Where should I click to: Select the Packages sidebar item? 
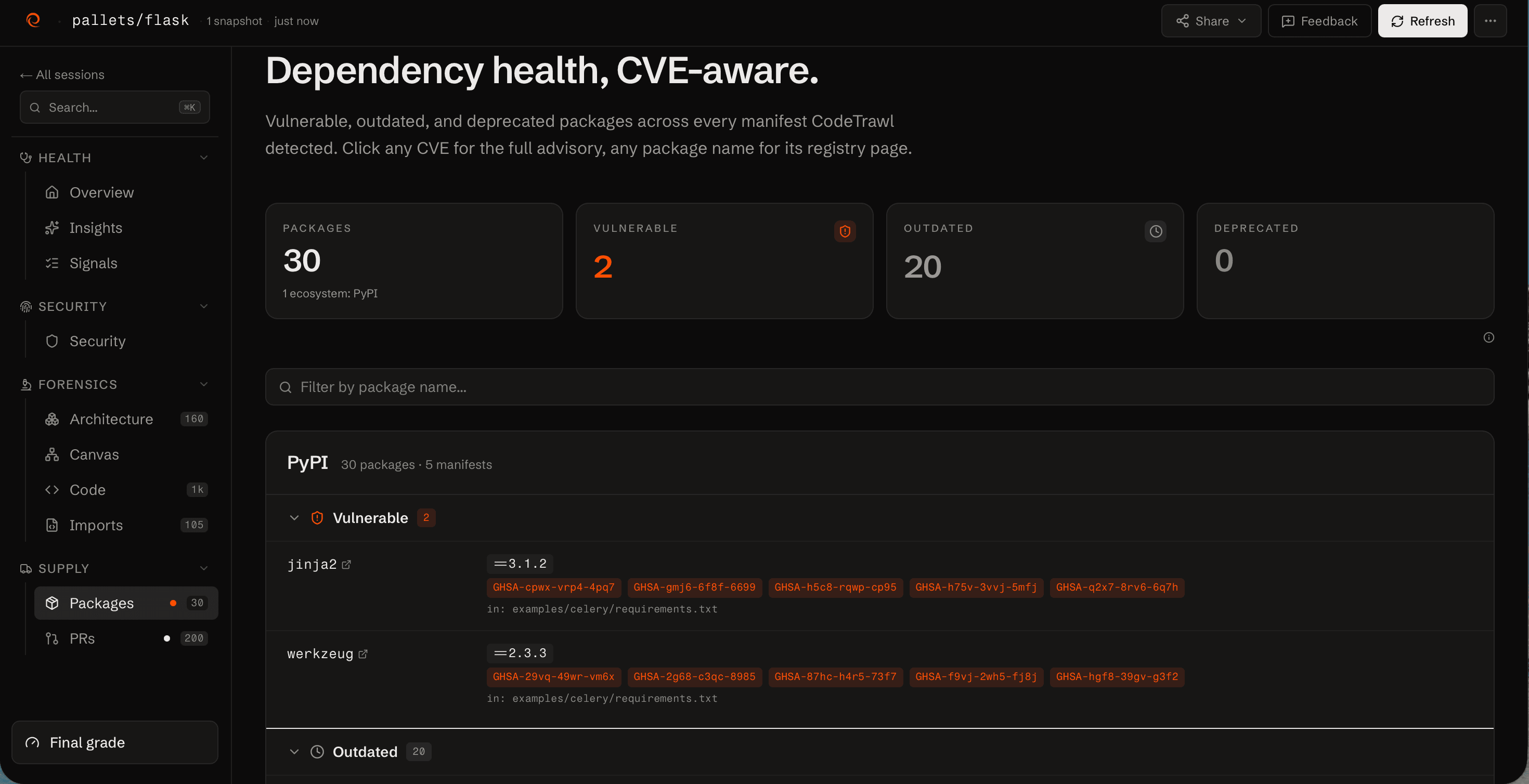tap(126, 603)
